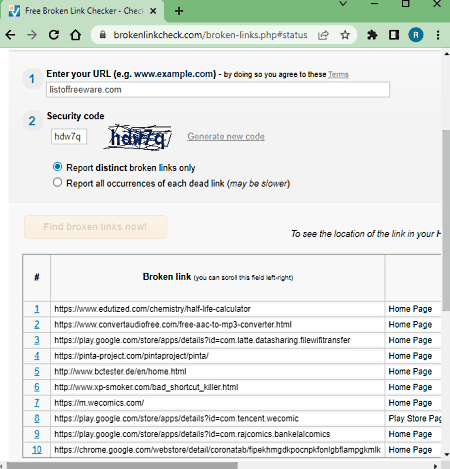Open the Extensions puzzle icon
450x469 pixels.
coord(372,35)
